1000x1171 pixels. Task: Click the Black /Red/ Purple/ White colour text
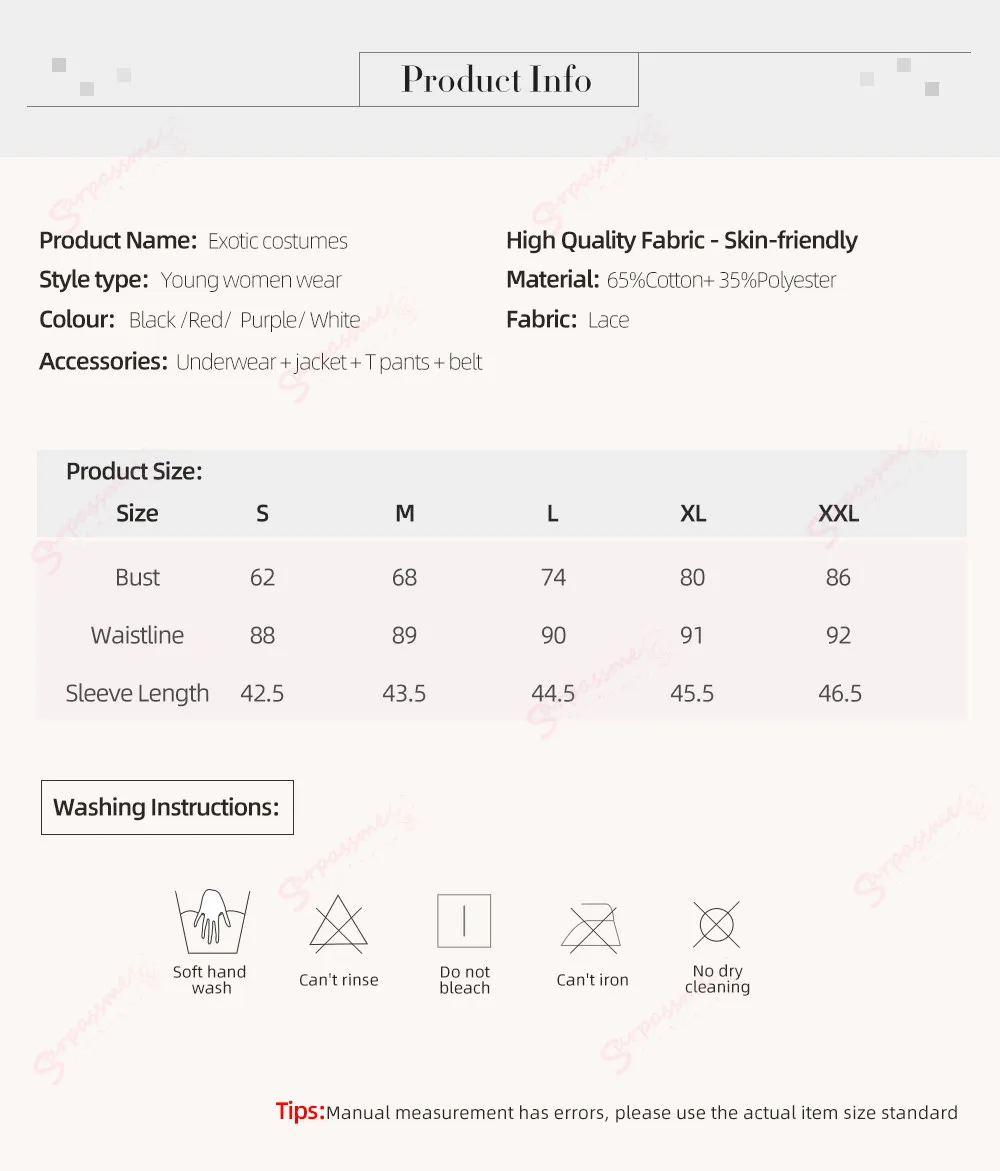[244, 321]
